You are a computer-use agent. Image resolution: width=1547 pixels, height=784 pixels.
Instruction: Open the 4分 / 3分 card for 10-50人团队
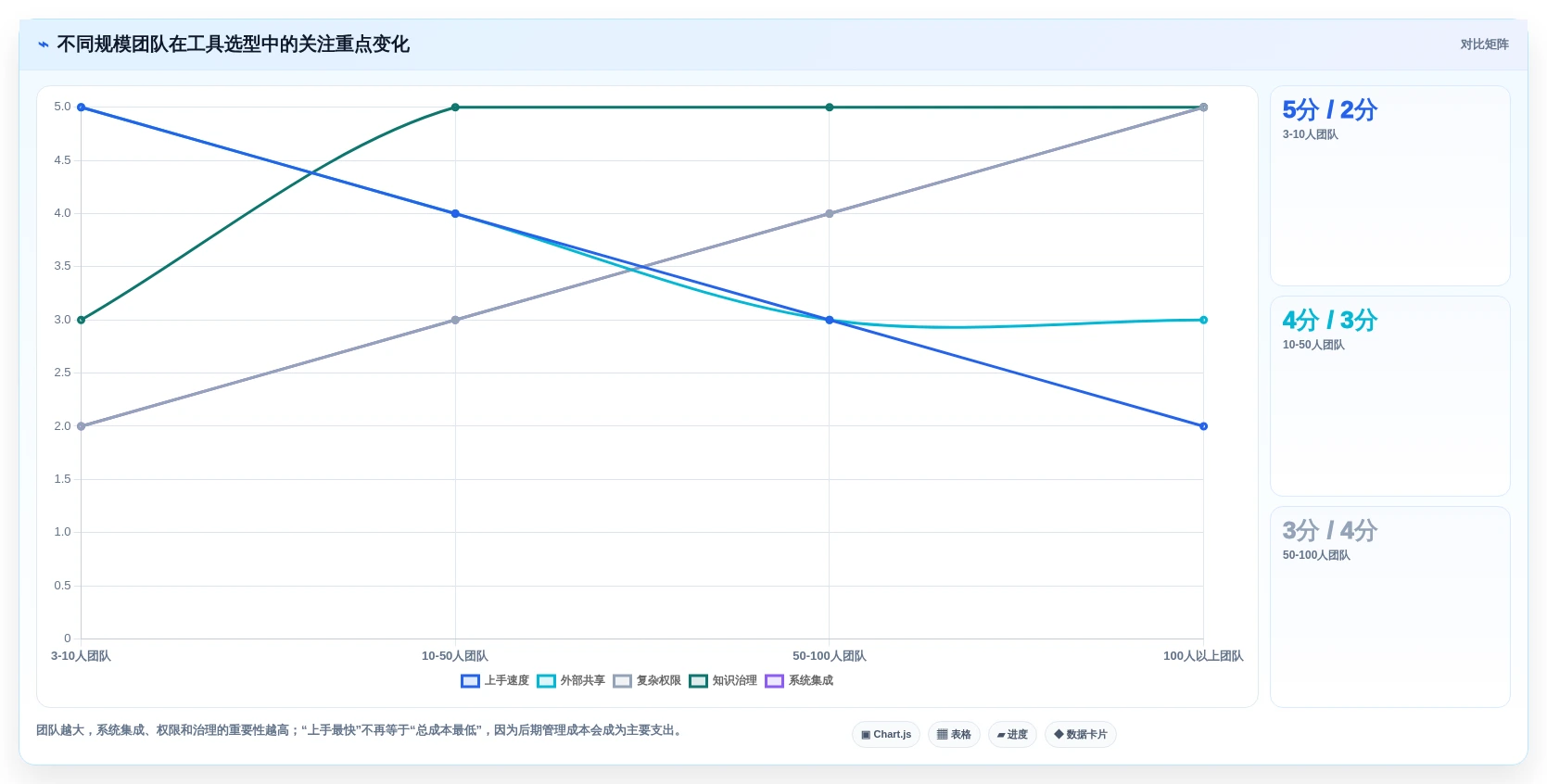coord(1389,397)
